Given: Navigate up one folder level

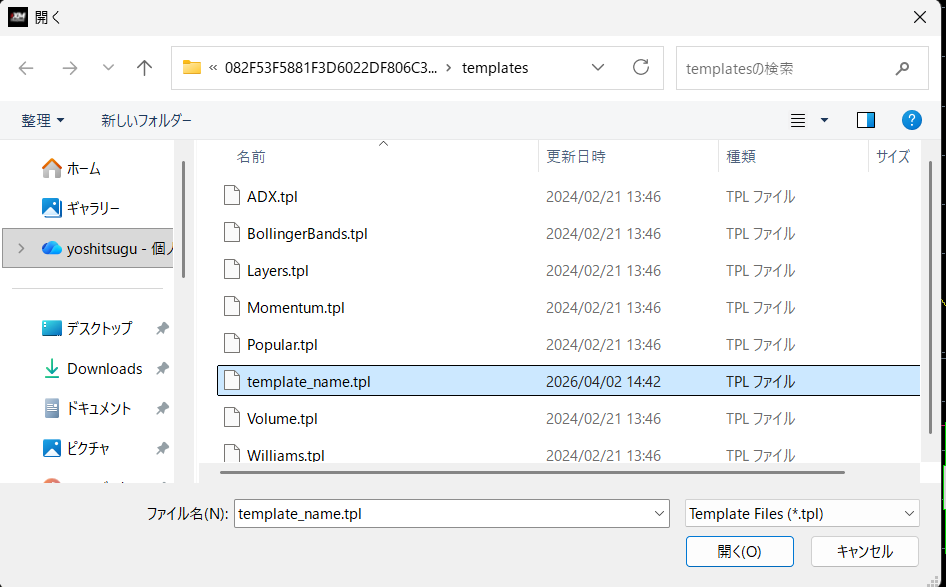Looking at the screenshot, I should (143, 67).
